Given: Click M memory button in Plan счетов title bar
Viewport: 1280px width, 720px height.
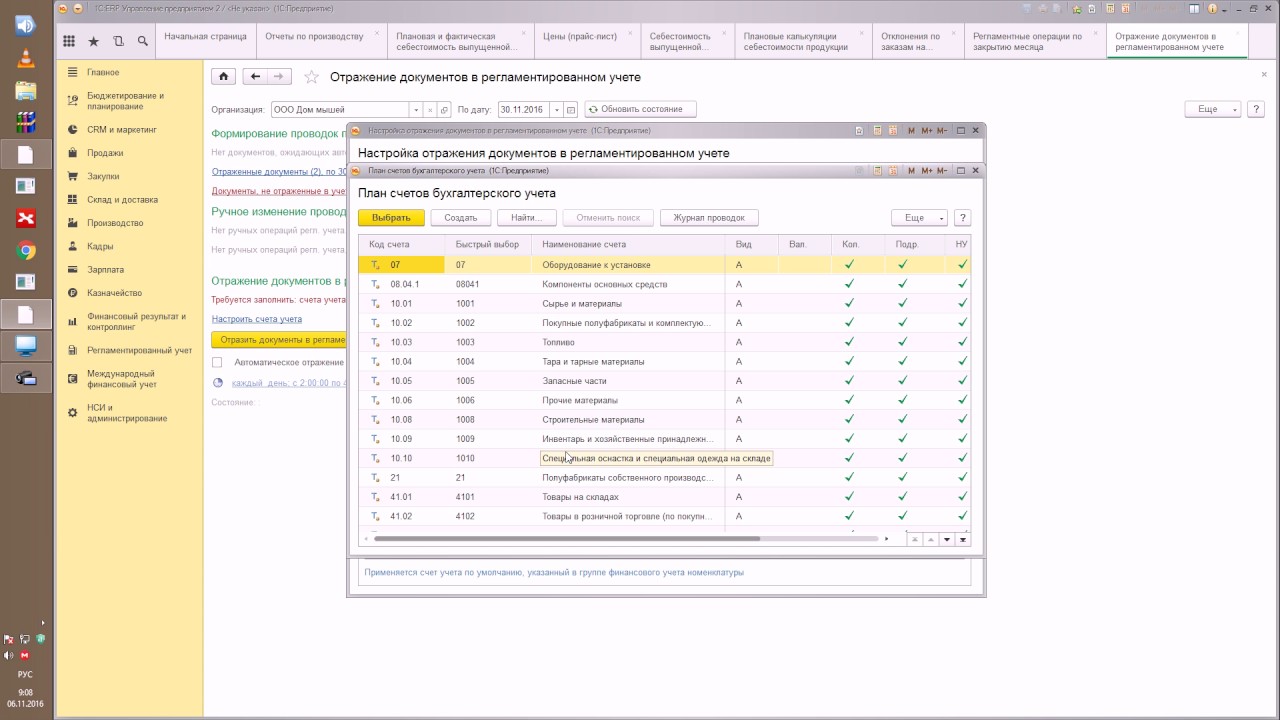Looking at the screenshot, I should [x=910, y=171].
